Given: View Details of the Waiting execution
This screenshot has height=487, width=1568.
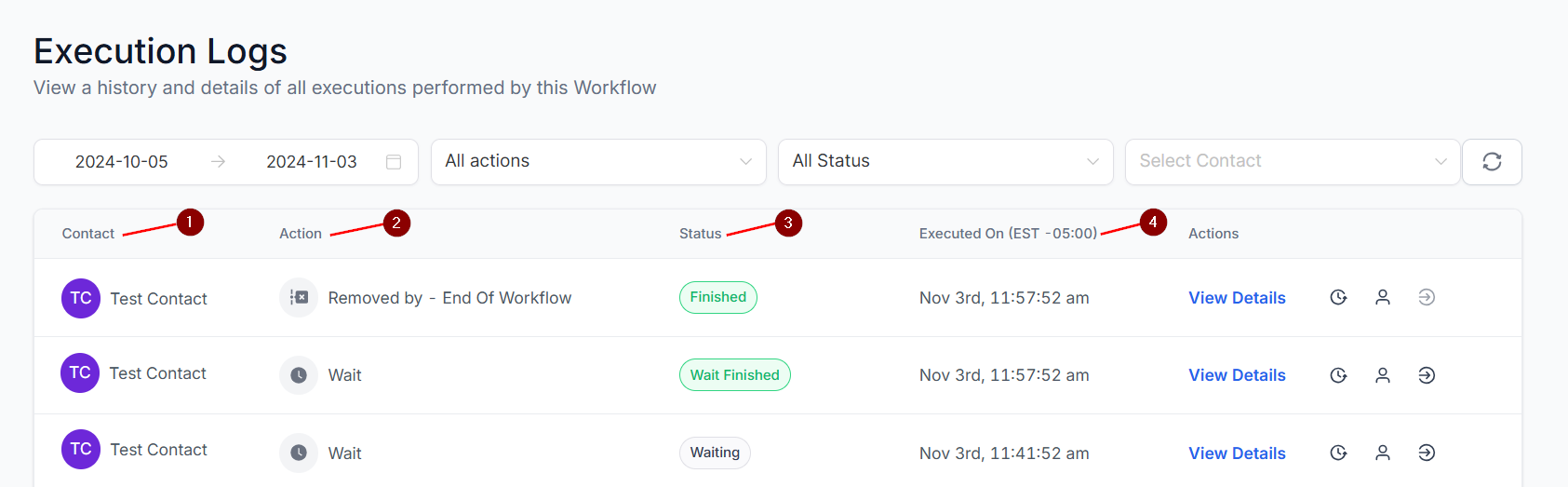Looking at the screenshot, I should (x=1237, y=453).
